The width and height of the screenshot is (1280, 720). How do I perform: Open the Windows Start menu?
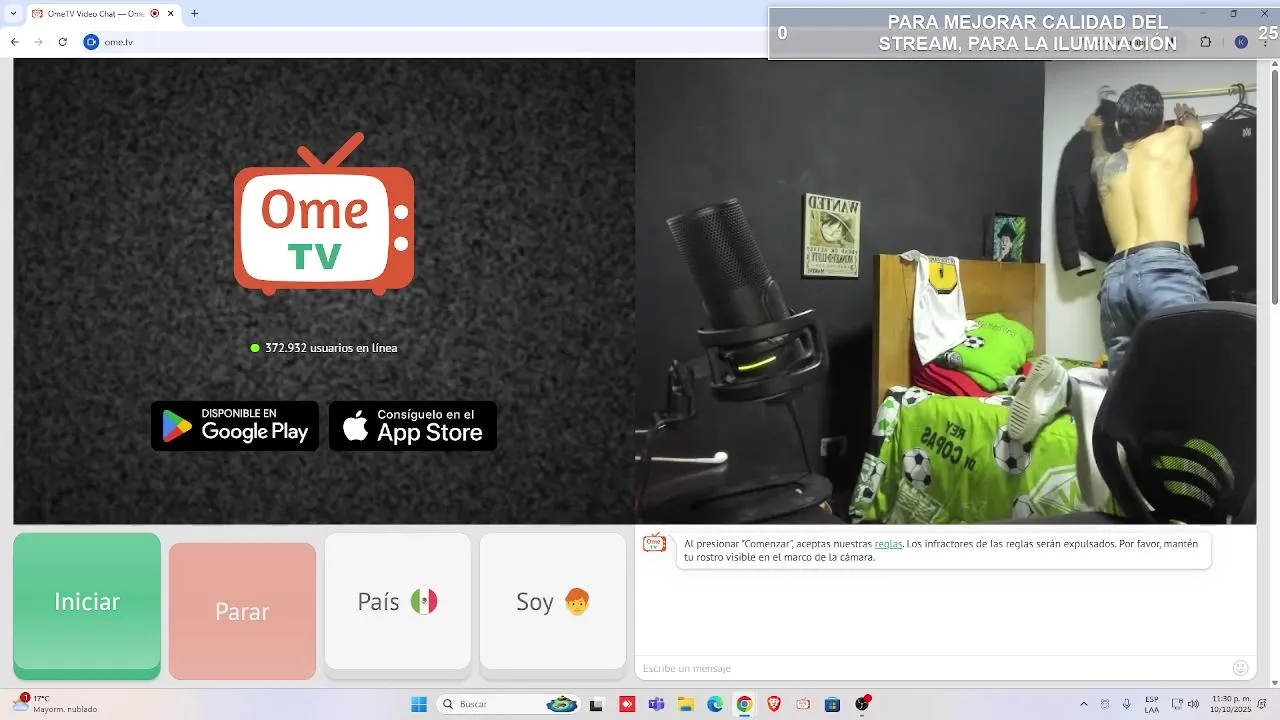[x=419, y=704]
